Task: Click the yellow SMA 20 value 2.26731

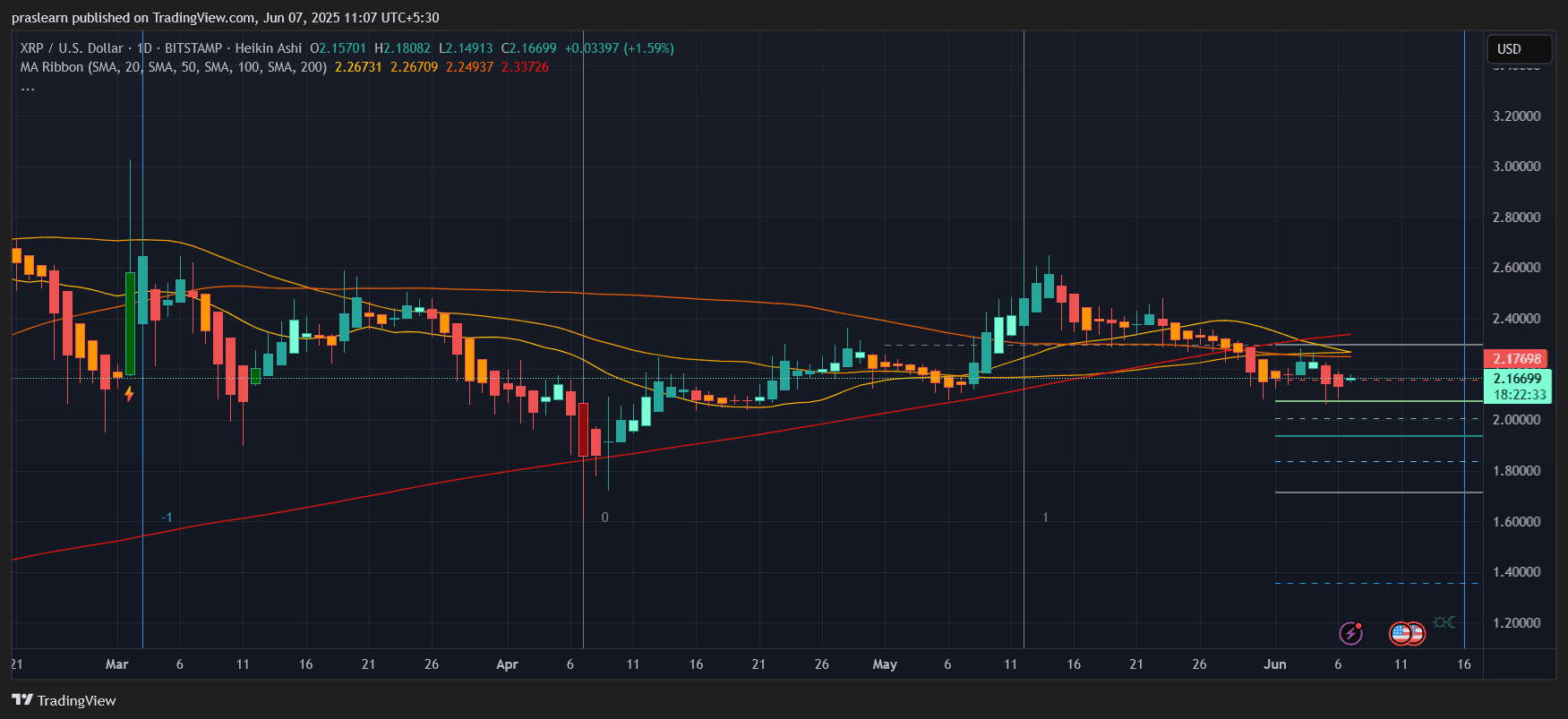Action: tap(358, 67)
